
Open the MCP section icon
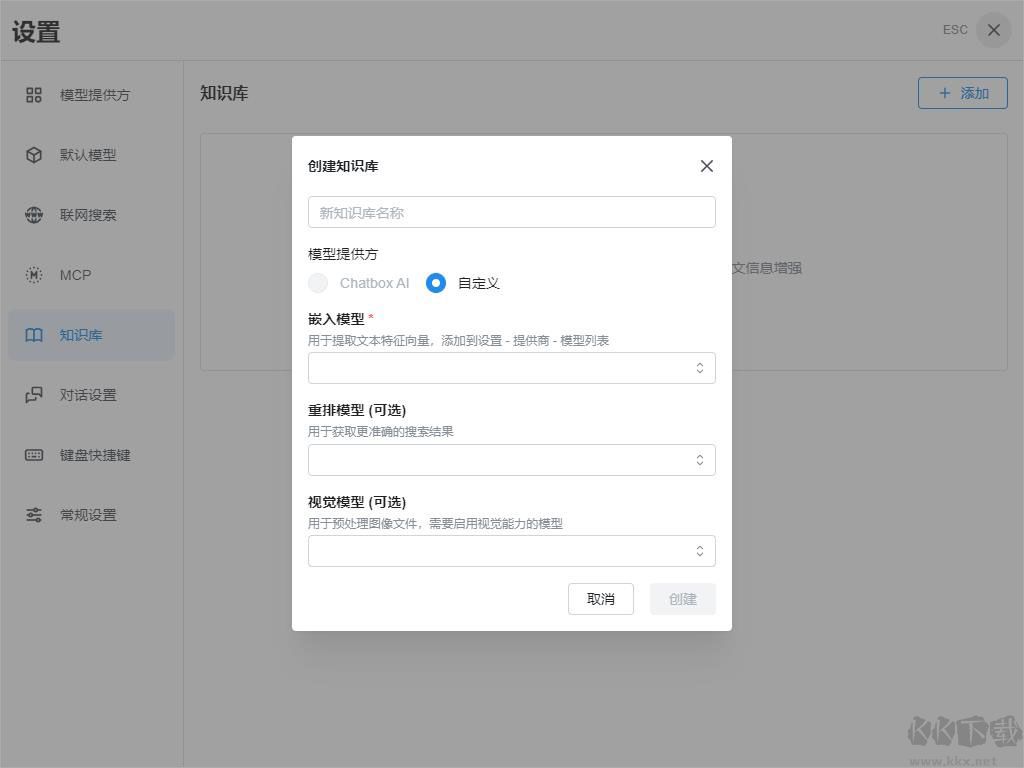[33, 275]
